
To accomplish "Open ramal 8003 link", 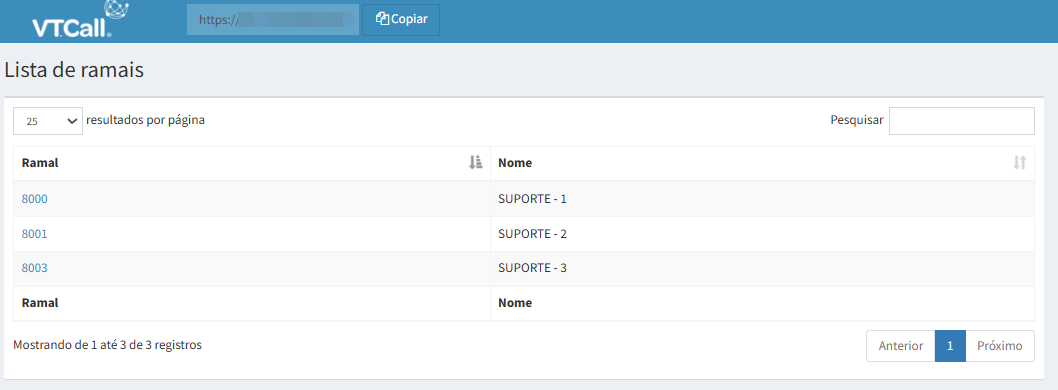I will (x=34, y=268).
